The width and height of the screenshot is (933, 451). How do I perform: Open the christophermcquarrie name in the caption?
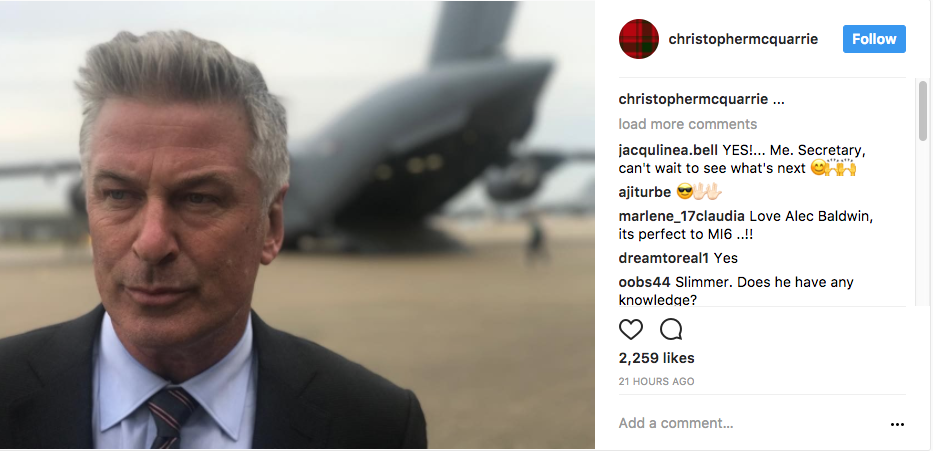pos(693,100)
